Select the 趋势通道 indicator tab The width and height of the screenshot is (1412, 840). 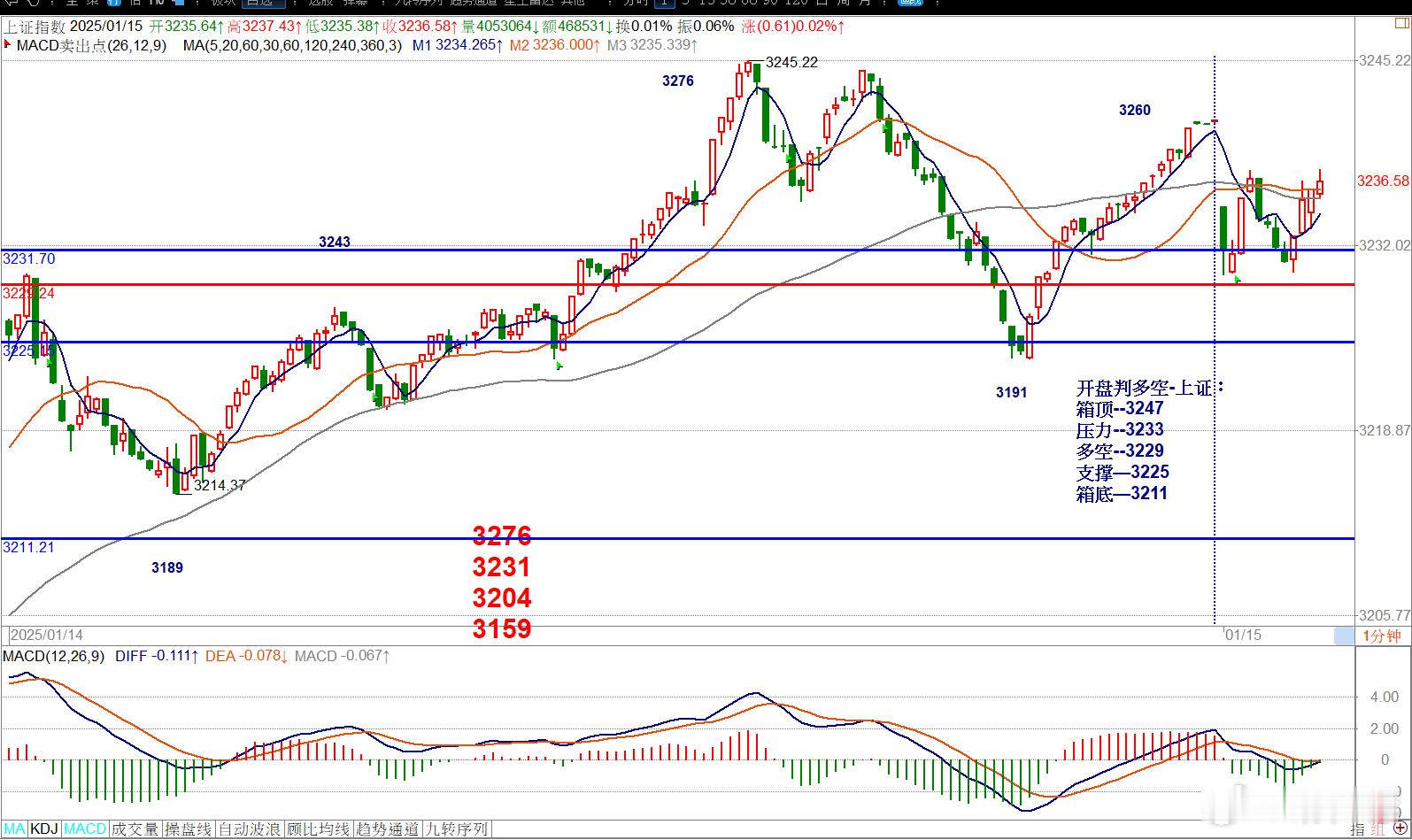click(388, 829)
